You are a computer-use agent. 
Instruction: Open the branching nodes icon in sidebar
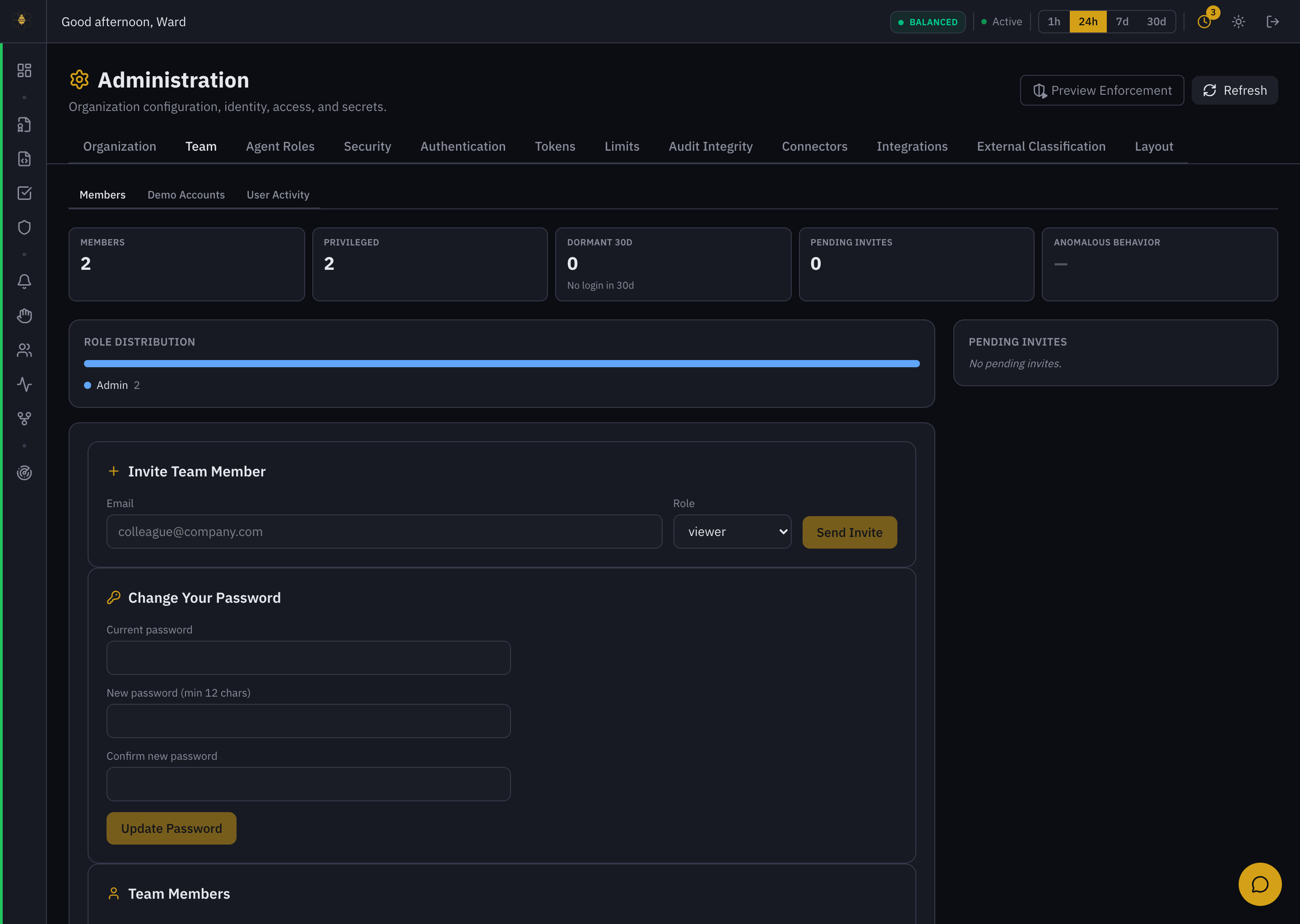[x=24, y=418]
